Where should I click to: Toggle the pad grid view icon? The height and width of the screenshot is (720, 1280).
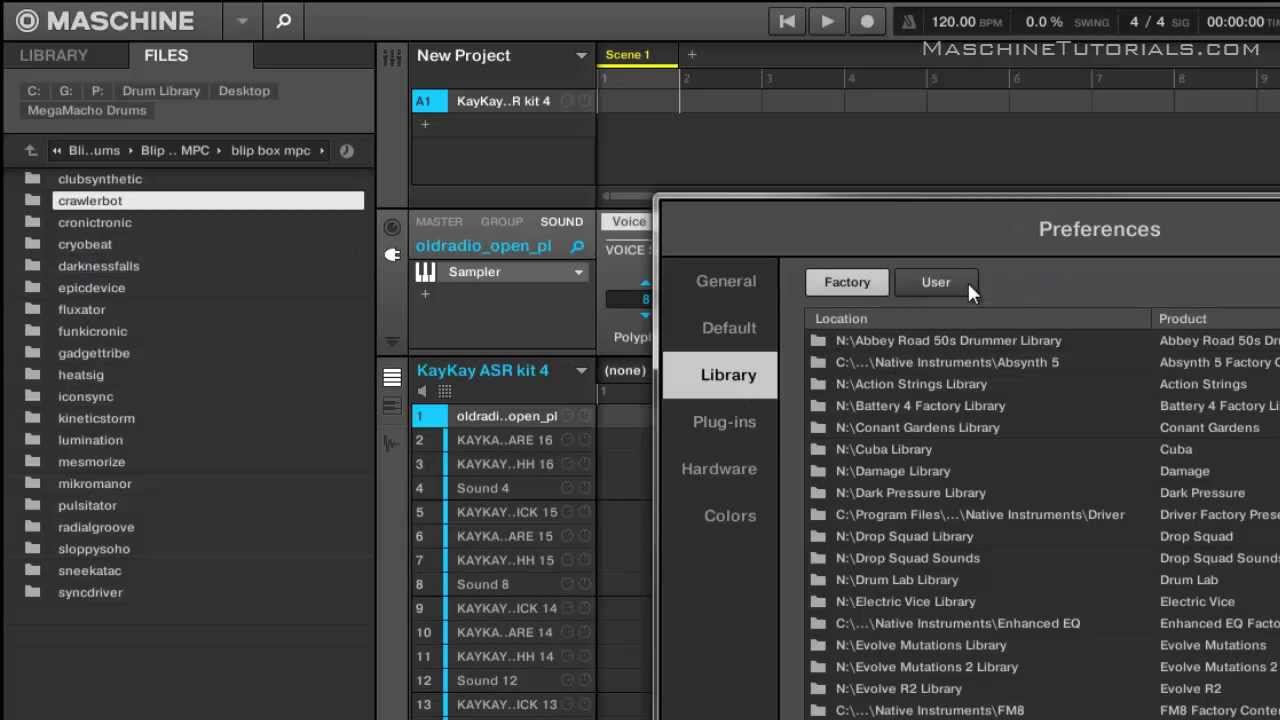[445, 392]
